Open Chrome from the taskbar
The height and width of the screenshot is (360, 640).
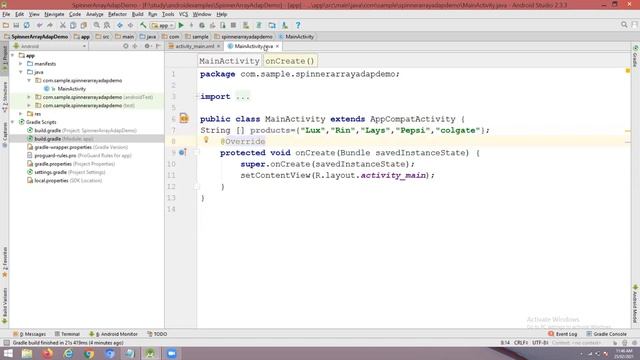[89, 353]
